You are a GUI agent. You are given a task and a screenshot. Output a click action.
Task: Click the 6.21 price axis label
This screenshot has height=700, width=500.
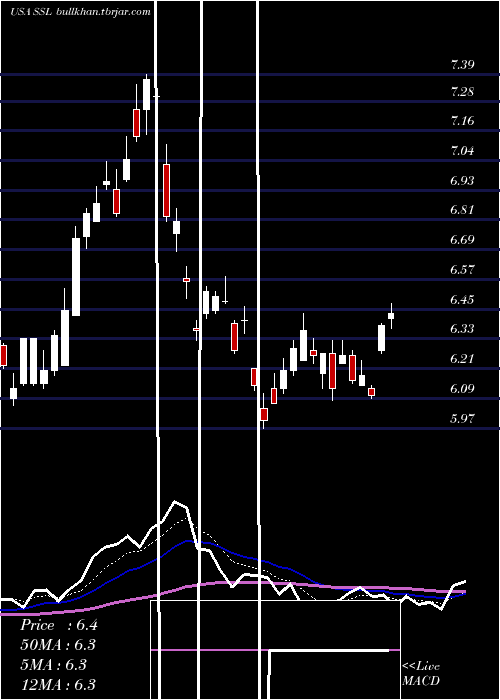462,359
